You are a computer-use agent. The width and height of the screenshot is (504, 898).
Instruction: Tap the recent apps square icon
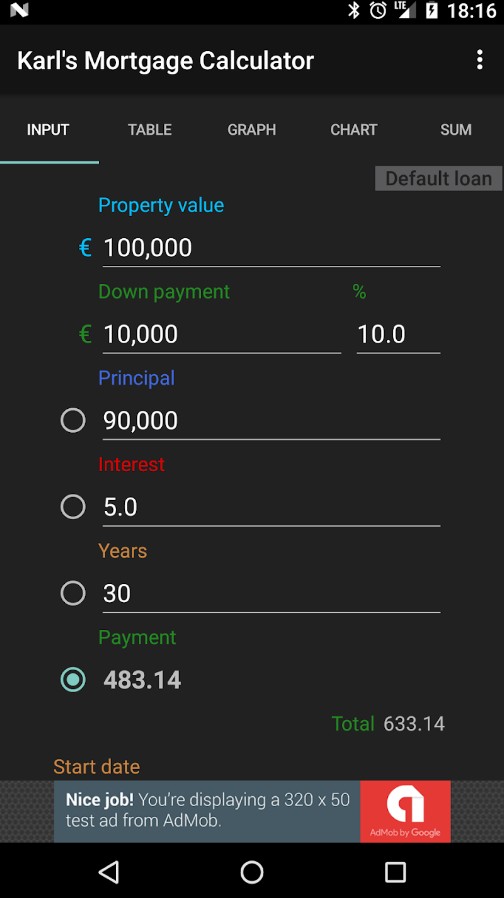(x=395, y=872)
